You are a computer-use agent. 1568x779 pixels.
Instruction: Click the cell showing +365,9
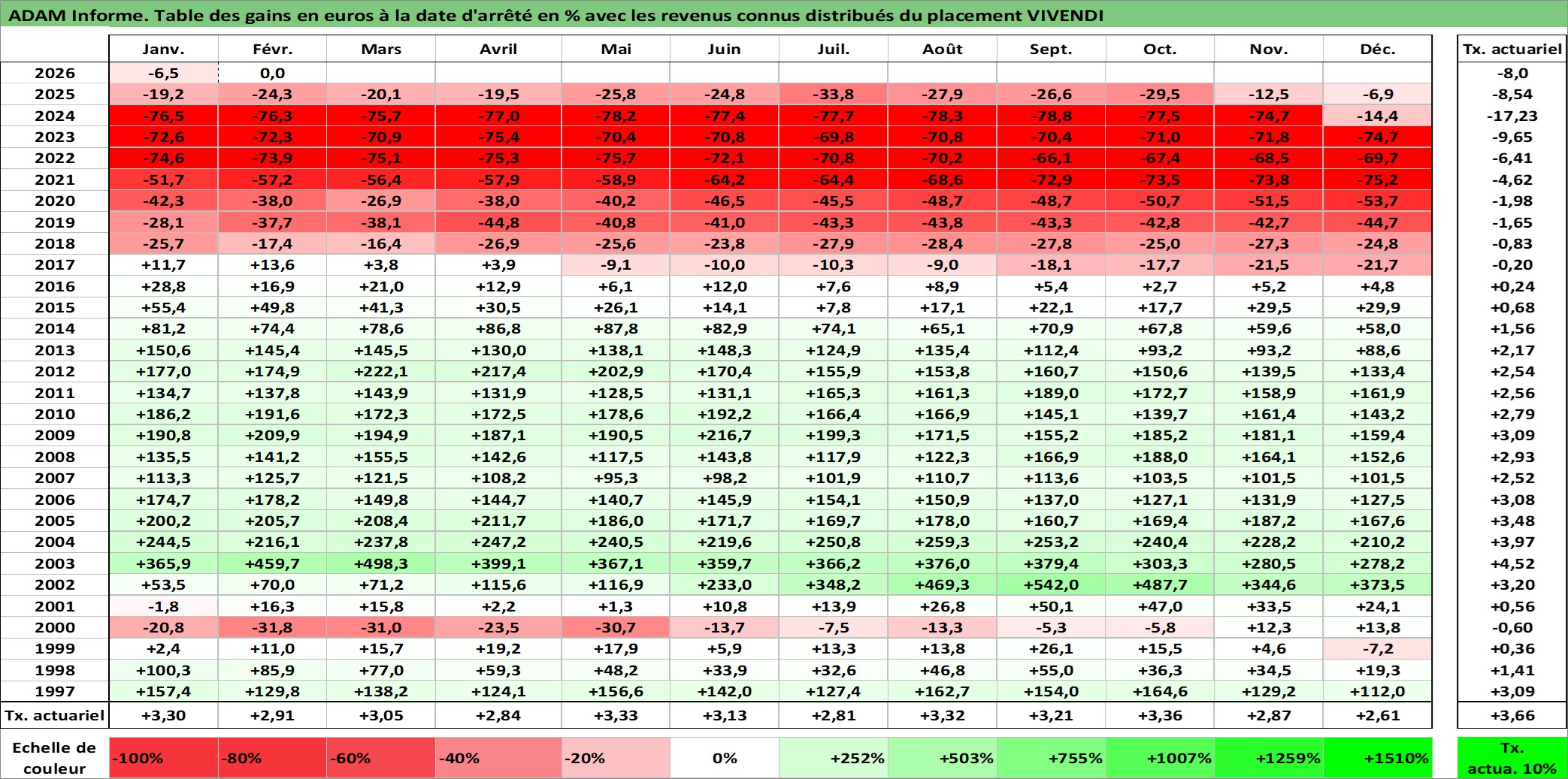tap(164, 563)
